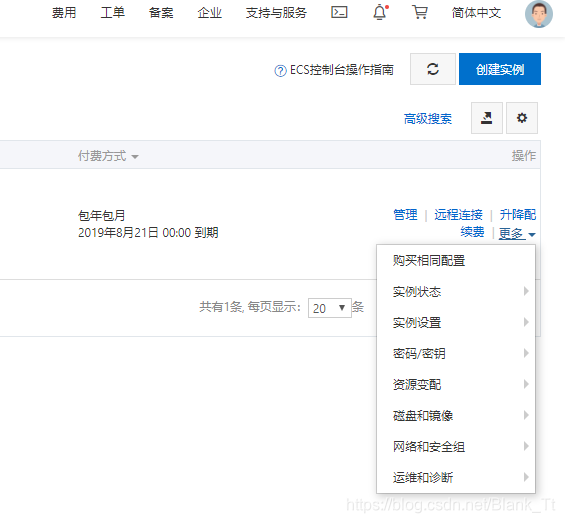Click the 包年包月 billing text

102,216
